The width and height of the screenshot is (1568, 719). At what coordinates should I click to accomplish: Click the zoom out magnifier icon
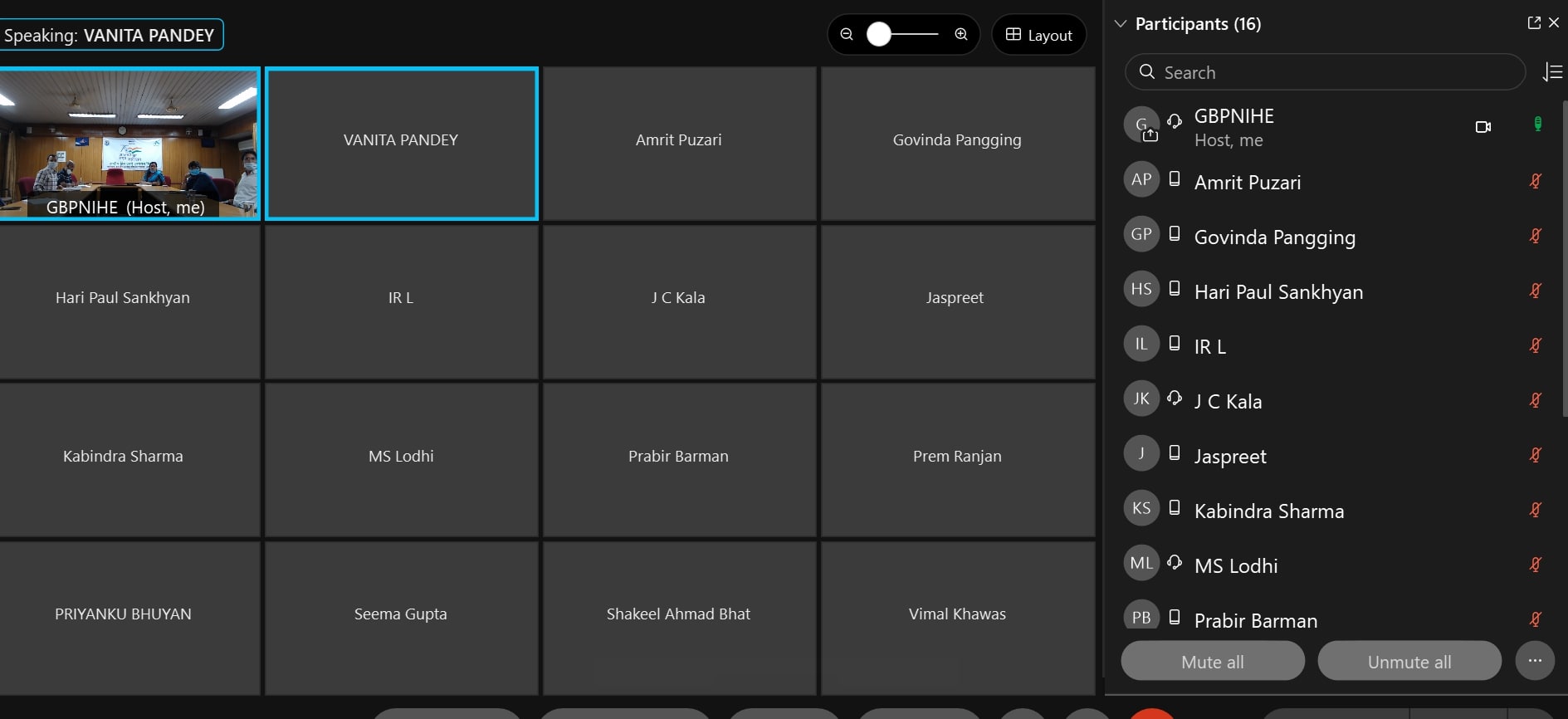click(x=847, y=34)
